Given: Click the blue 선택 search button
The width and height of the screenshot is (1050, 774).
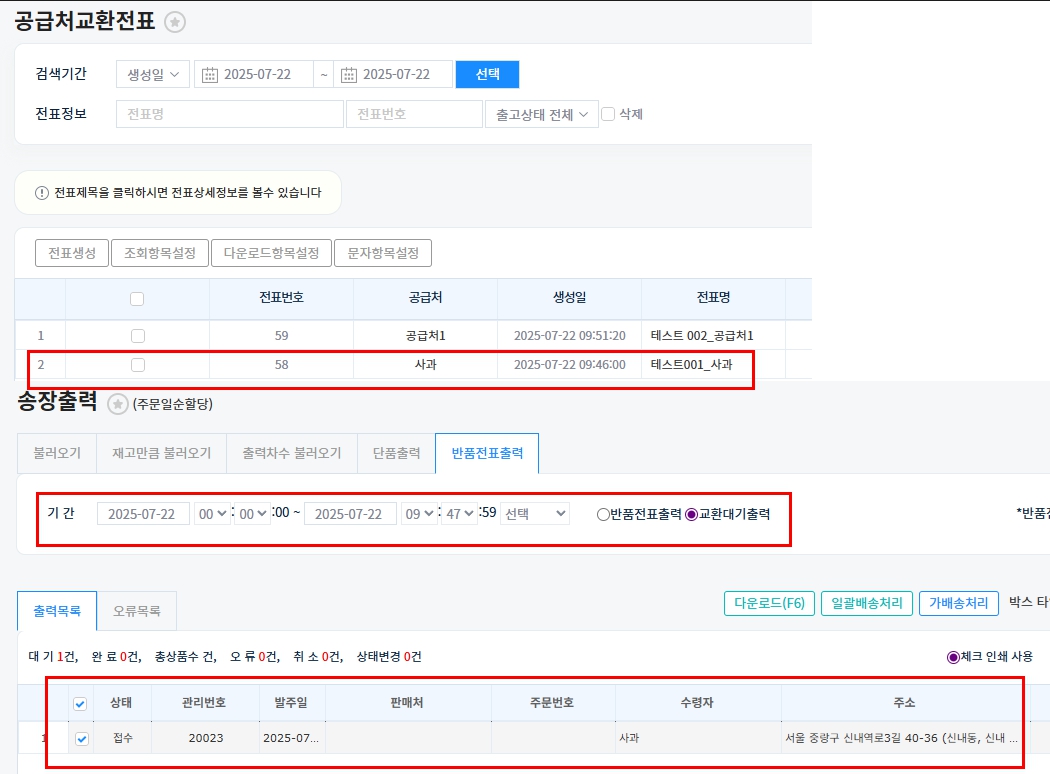Looking at the screenshot, I should point(487,75).
